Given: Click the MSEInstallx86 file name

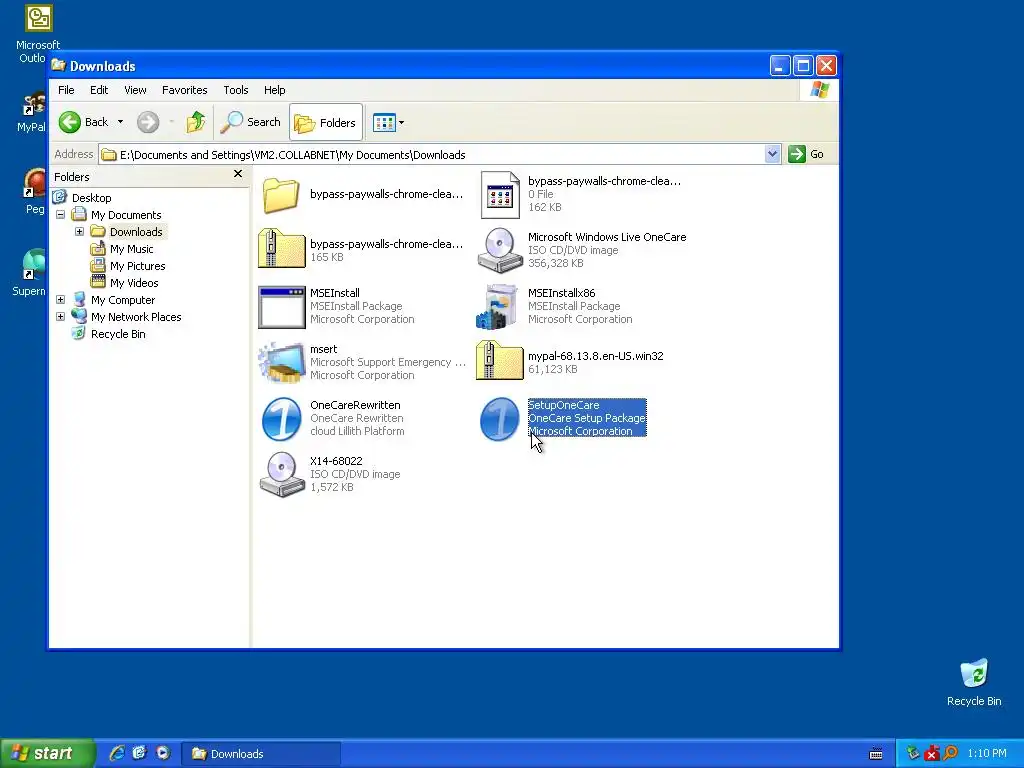Looking at the screenshot, I should tap(561, 293).
